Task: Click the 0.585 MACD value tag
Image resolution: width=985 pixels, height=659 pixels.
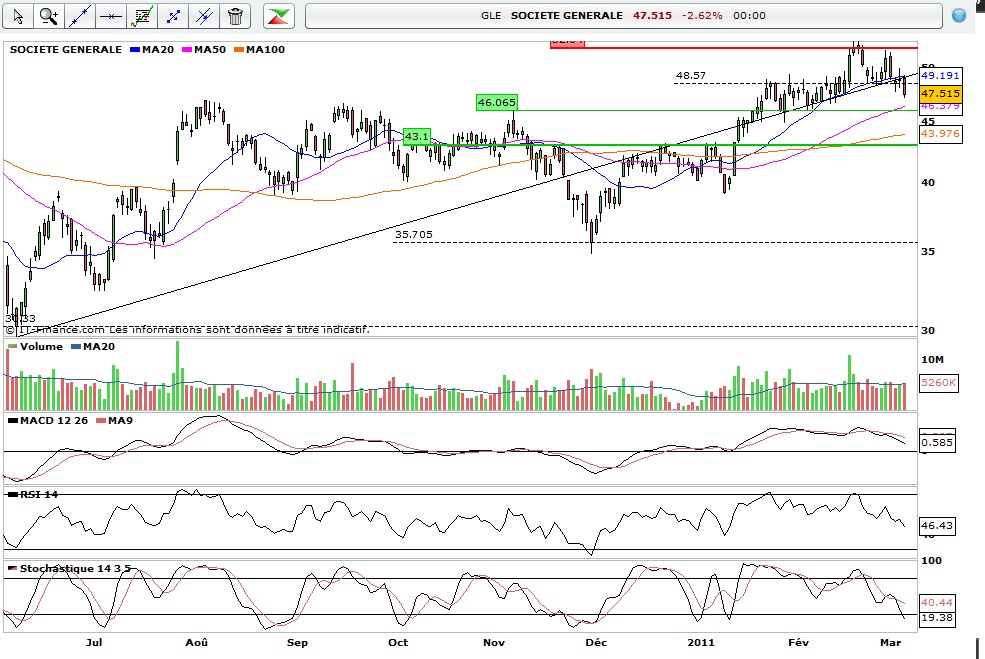Action: (937, 442)
